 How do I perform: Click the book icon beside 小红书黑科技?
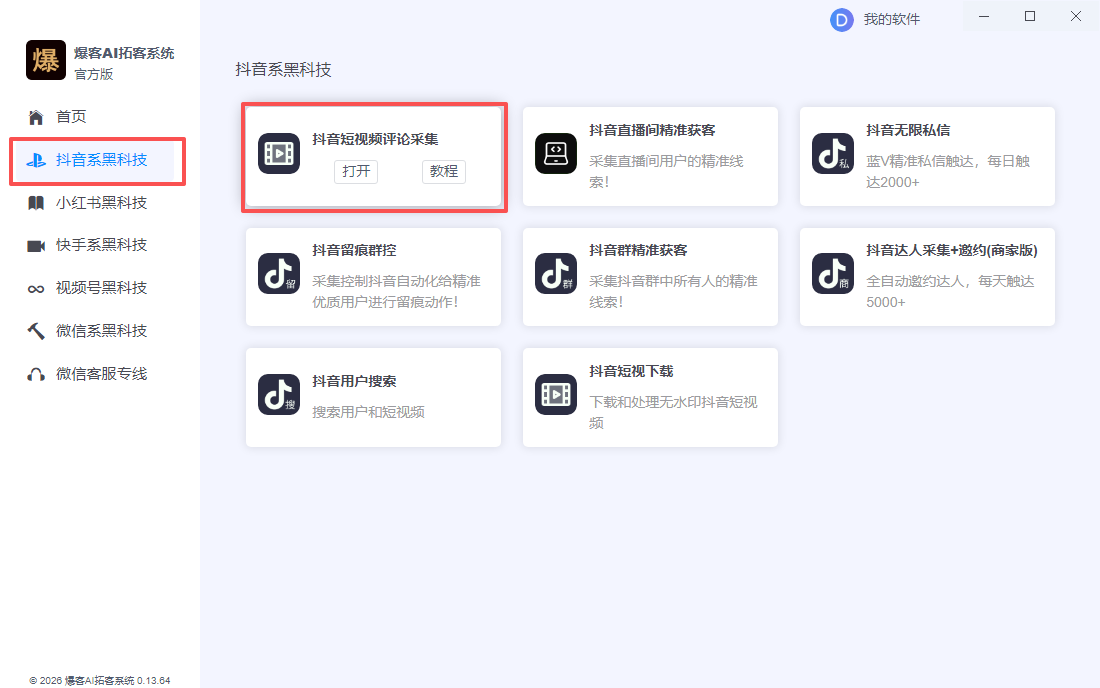click(36, 203)
